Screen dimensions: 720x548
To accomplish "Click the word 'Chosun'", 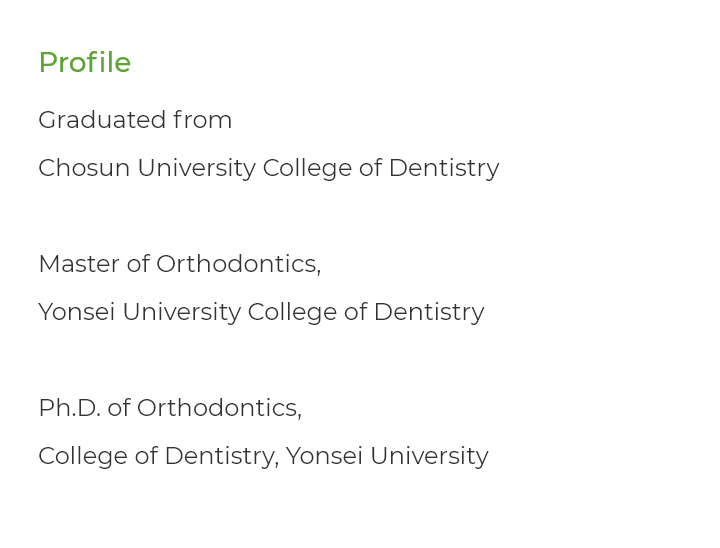I will pos(84,168).
